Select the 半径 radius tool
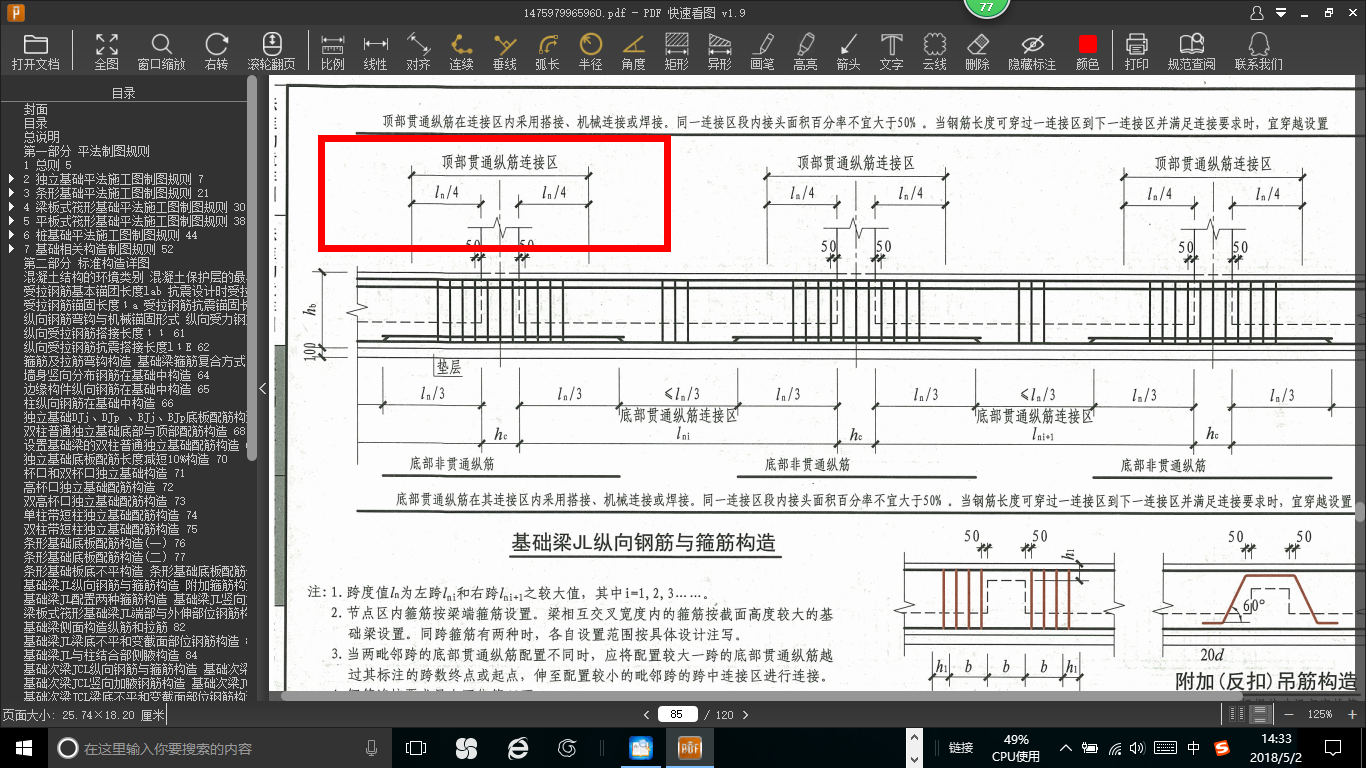Screen dimensions: 1366x768 pos(591,51)
